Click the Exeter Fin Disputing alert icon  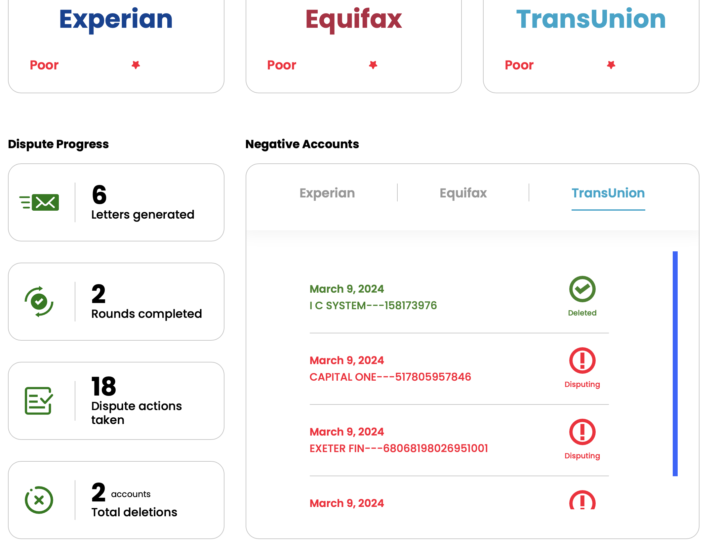[582, 432]
